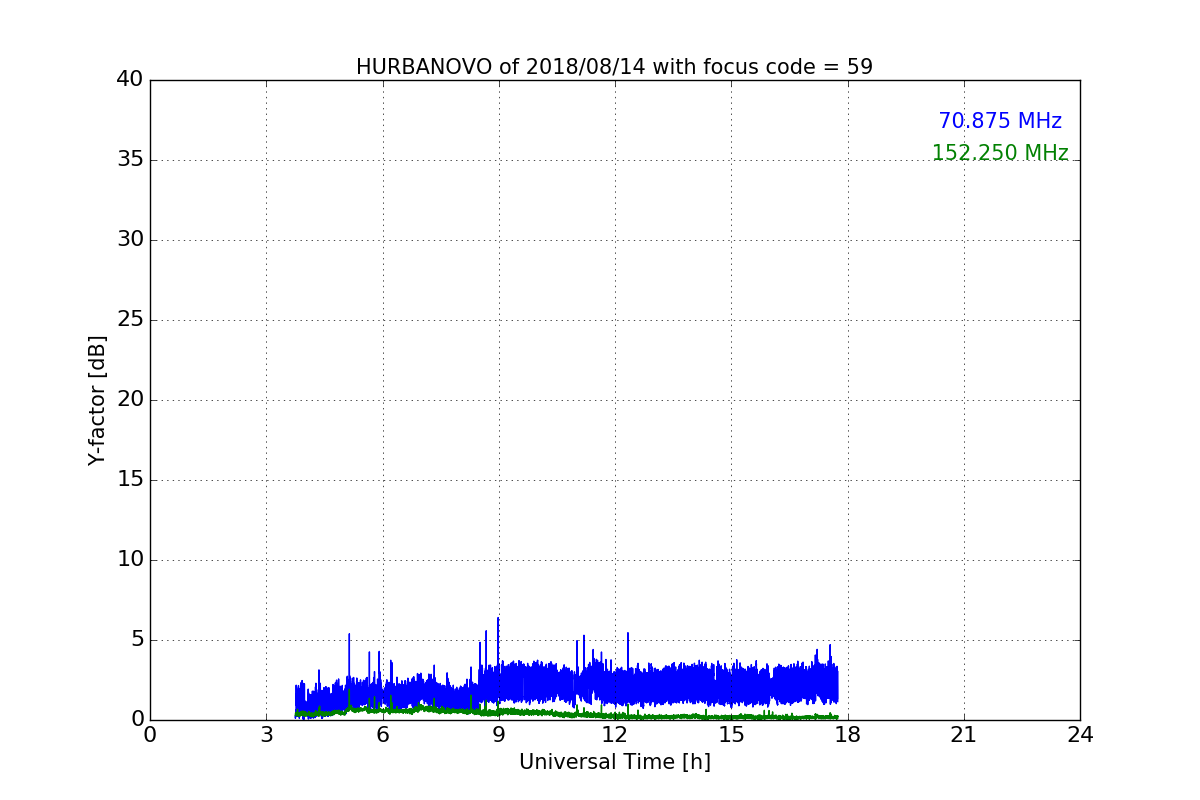Click the x-axis tick label '6'
Image resolution: width=1200 pixels, height=800 pixels.
click(383, 734)
